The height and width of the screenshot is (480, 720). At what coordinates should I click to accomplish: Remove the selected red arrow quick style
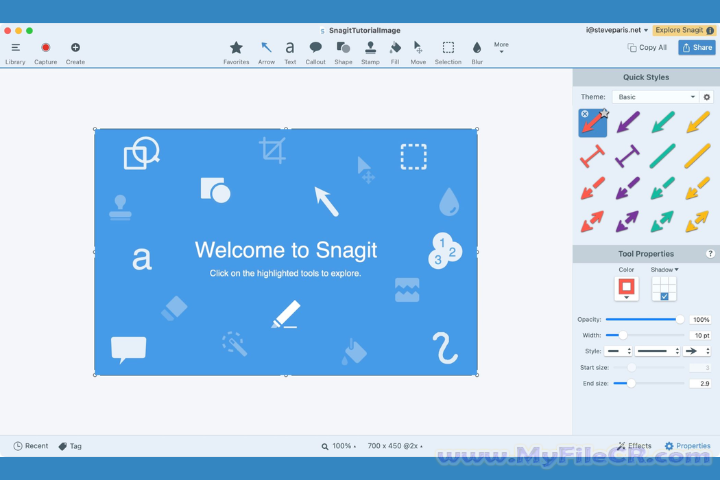[x=585, y=114]
